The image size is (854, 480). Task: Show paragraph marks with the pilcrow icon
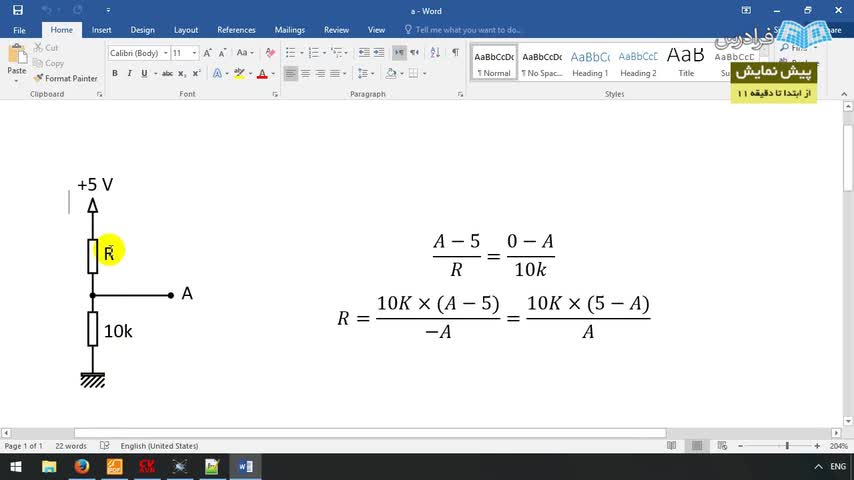455,53
